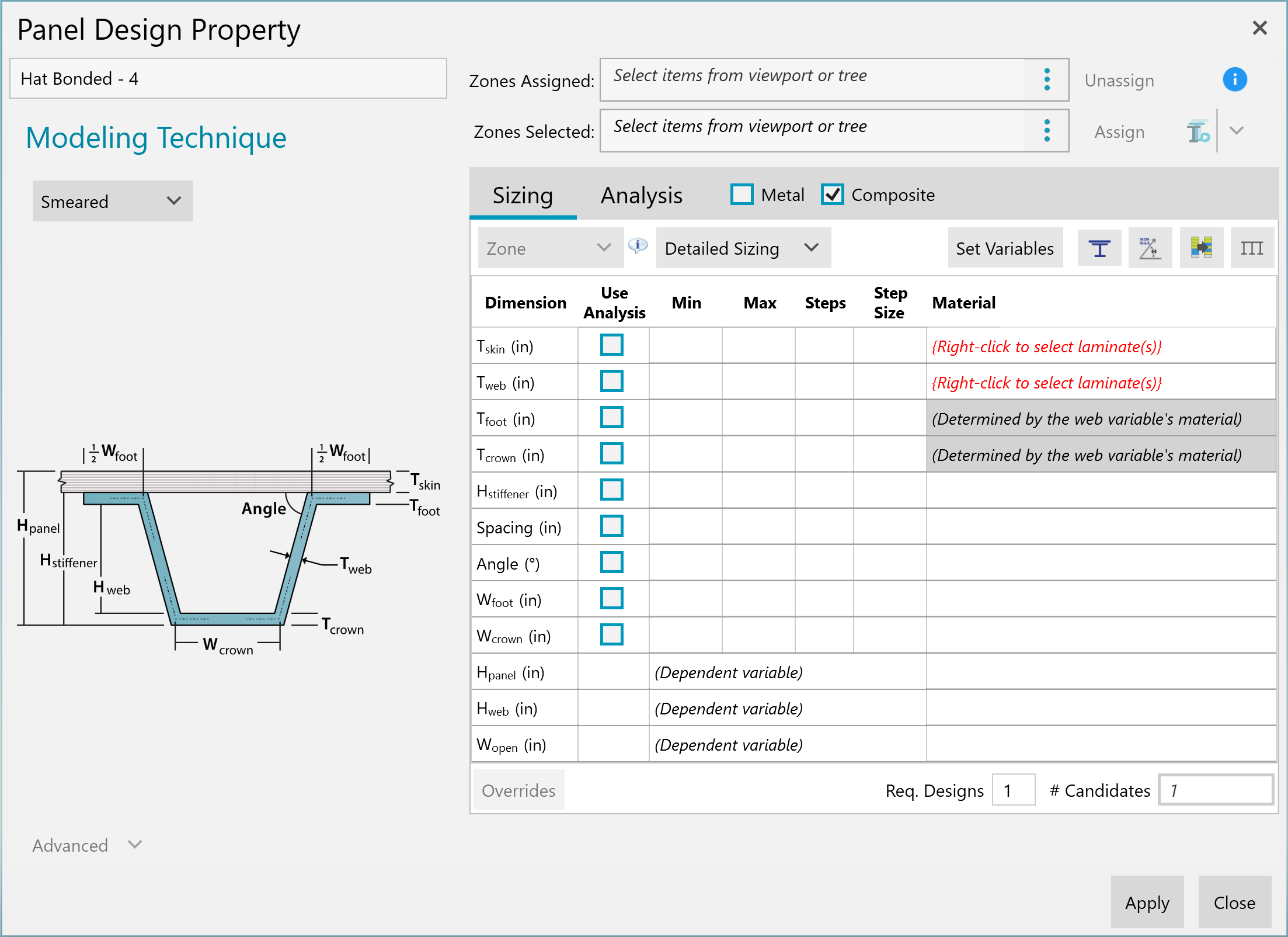1288x937 pixels.
Task: Switch to the Sizing tab
Action: click(x=523, y=195)
